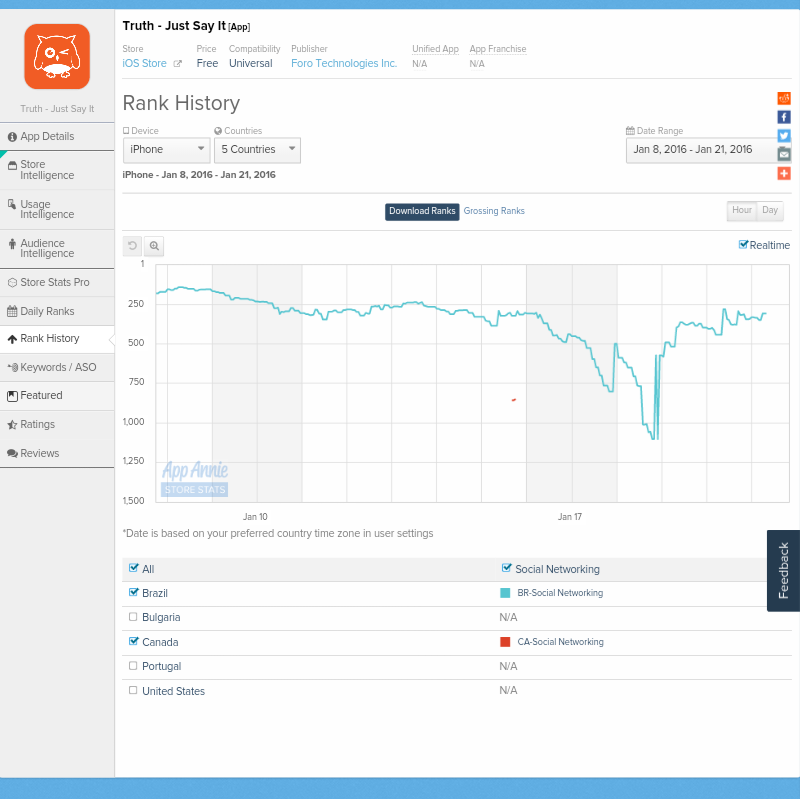Click the BR-Social Networking teal swatch
Viewport: 800px width, 799px height.
pyautogui.click(x=505, y=593)
